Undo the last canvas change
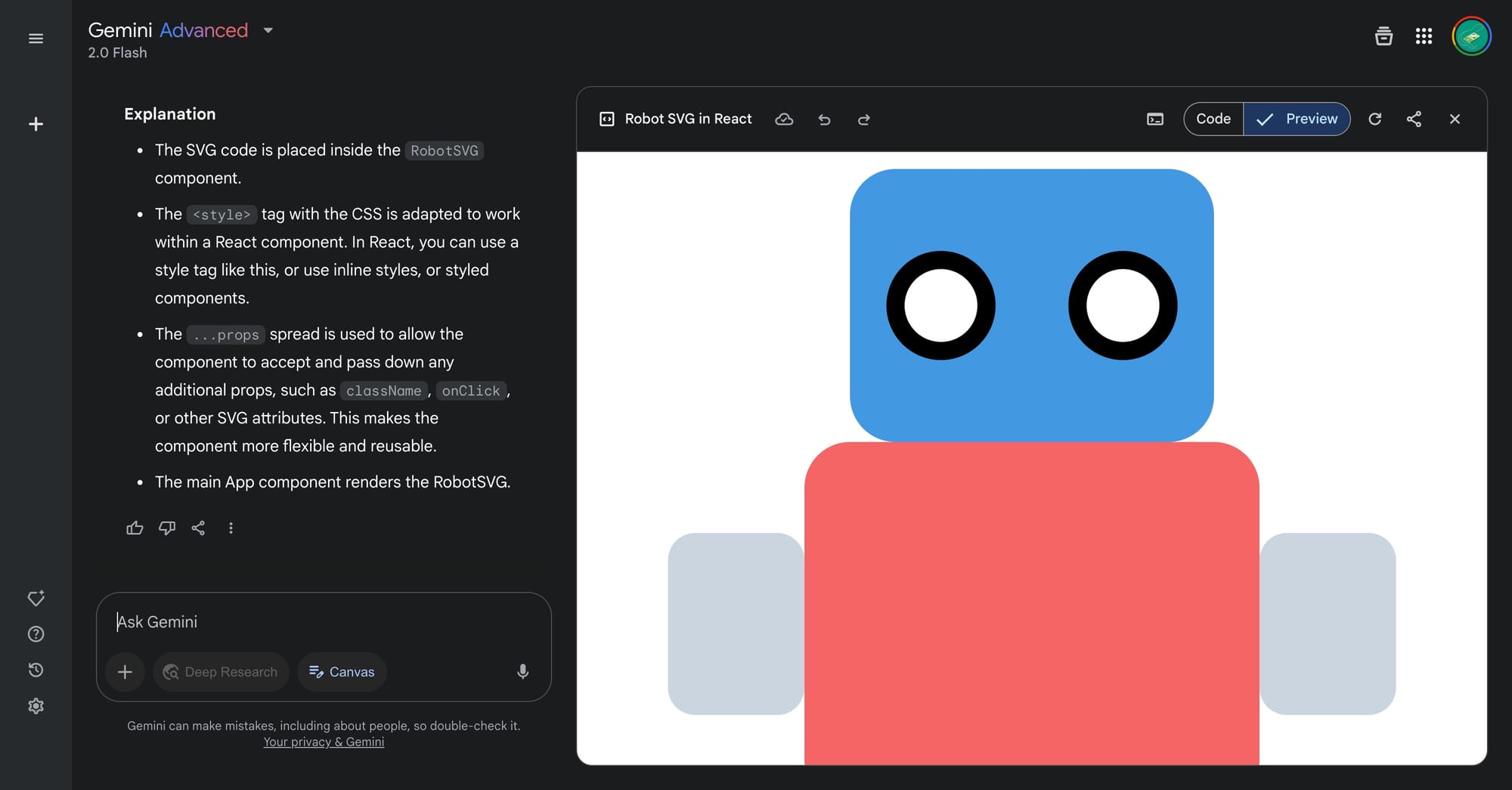Viewport: 1512px width, 790px height. (x=824, y=119)
